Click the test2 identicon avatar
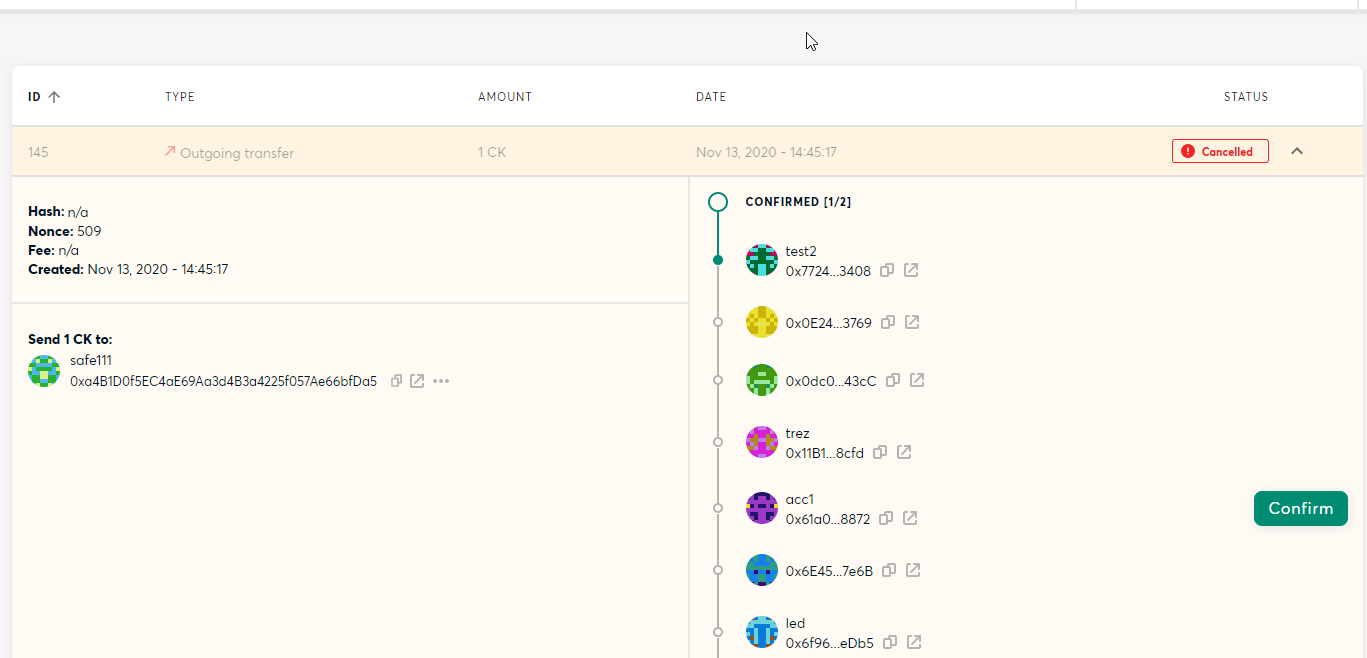Viewport: 1367px width, 658px height. [x=762, y=260]
